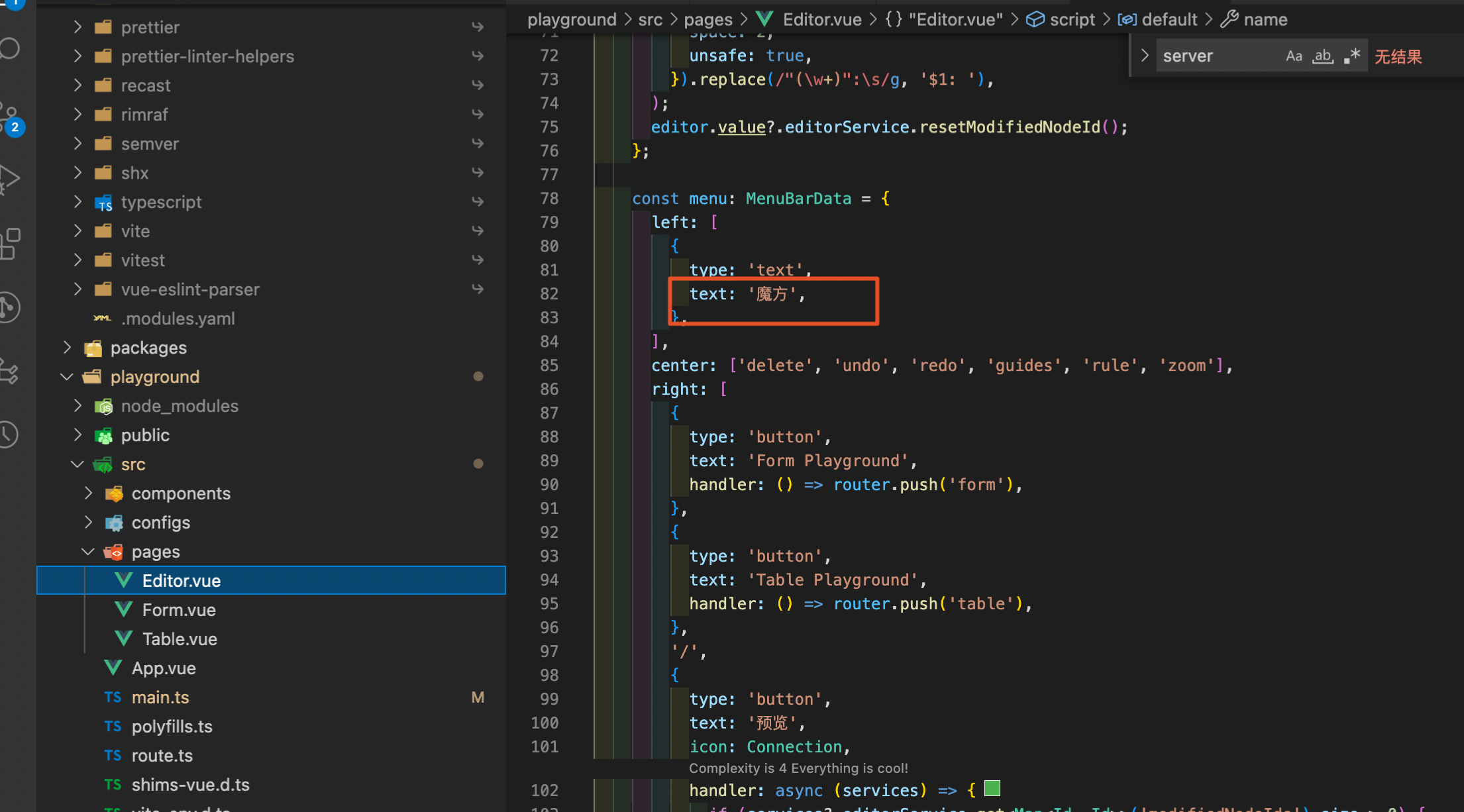The height and width of the screenshot is (812, 1464).
Task: Click the MenuBarData type on line 78
Action: point(798,198)
